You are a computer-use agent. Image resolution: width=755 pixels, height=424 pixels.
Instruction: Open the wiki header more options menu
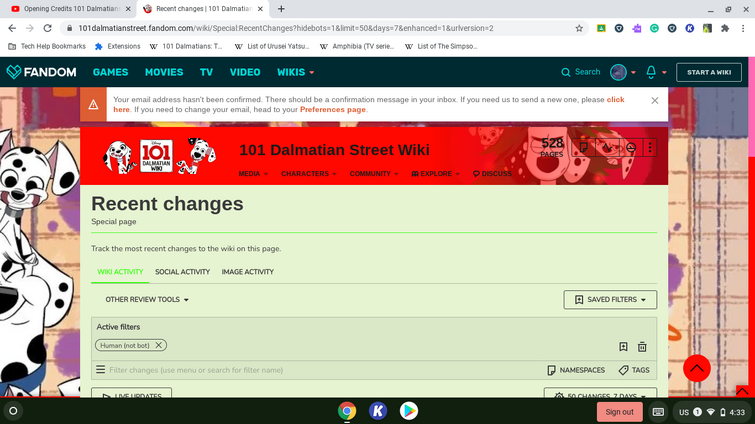point(650,148)
